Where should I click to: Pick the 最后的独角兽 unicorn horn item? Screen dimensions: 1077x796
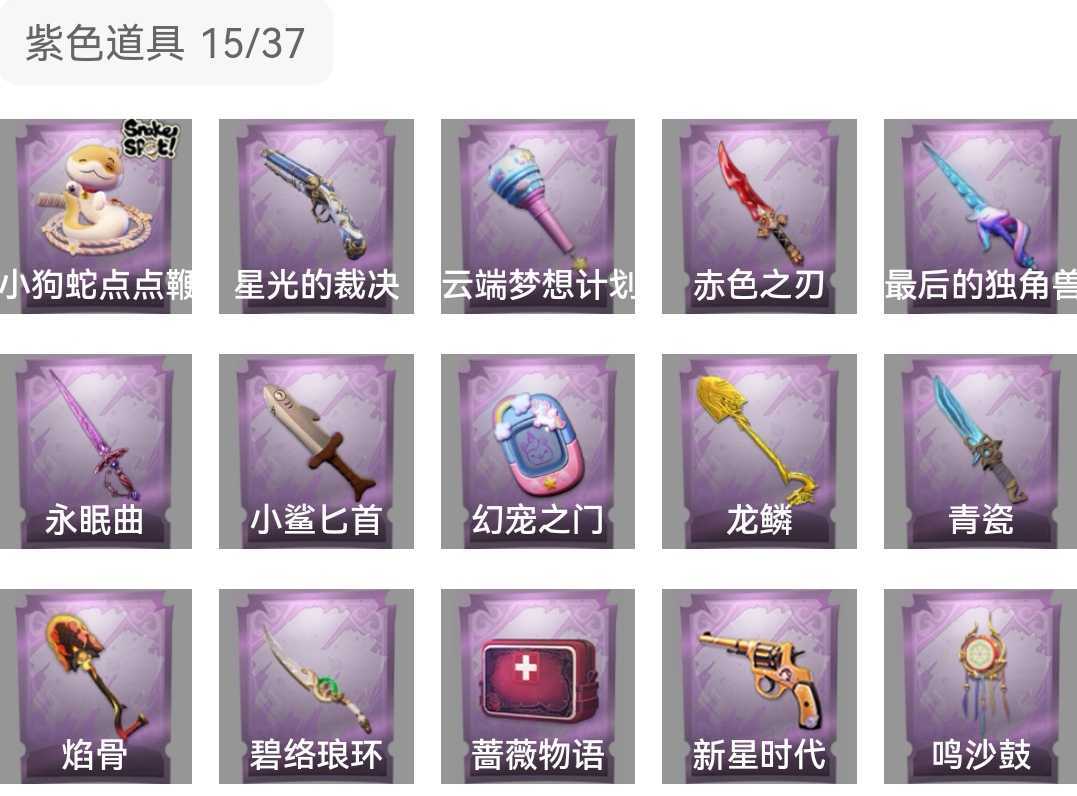pos(980,216)
